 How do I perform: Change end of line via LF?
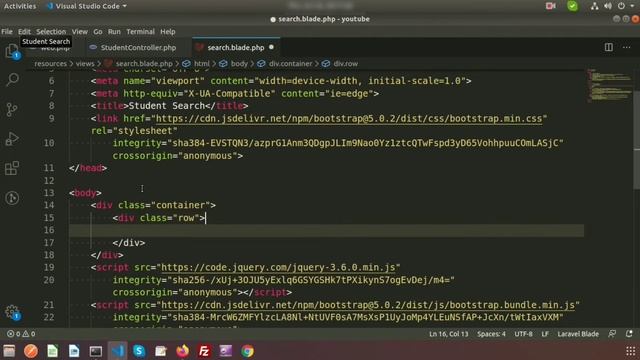click(x=545, y=334)
